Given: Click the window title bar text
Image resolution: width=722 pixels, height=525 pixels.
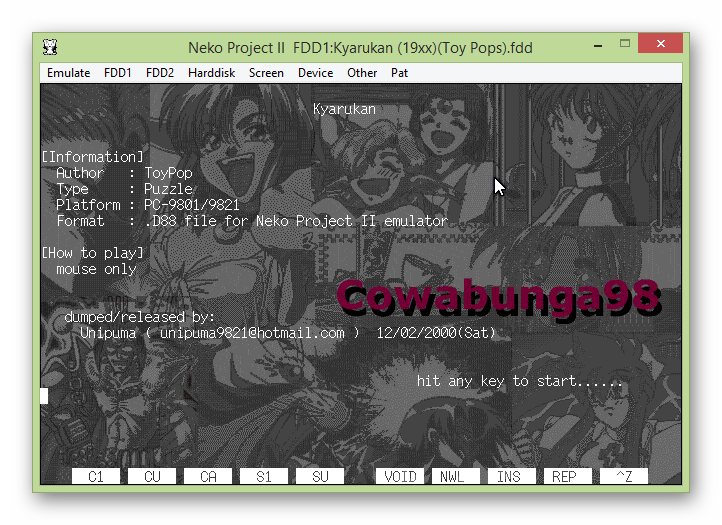Looking at the screenshot, I should coord(360,47).
